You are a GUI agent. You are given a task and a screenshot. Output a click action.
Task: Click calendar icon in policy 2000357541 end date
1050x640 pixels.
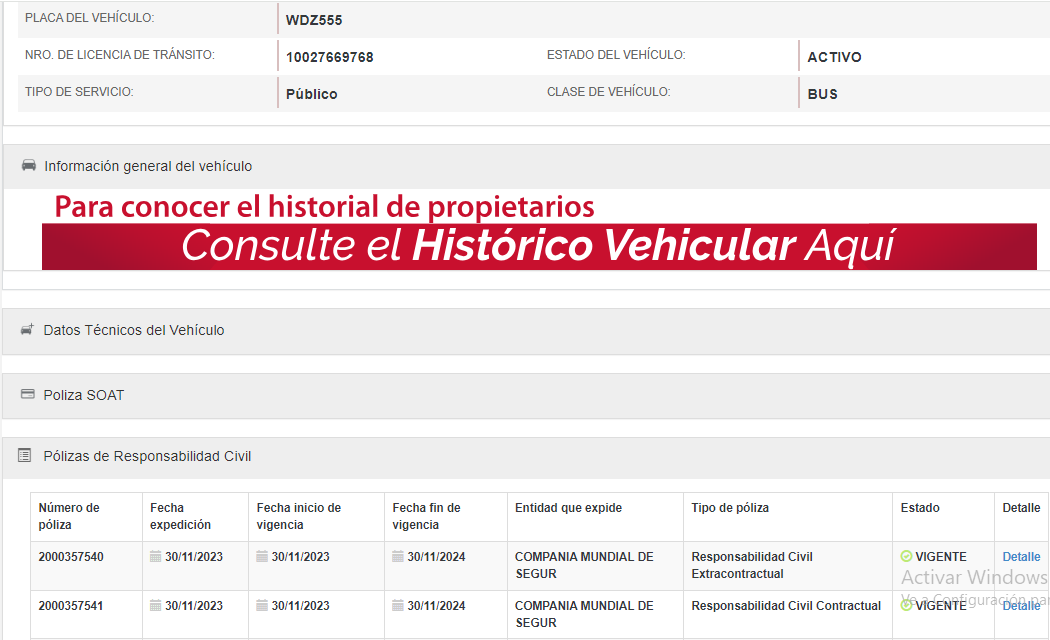[x=398, y=606]
